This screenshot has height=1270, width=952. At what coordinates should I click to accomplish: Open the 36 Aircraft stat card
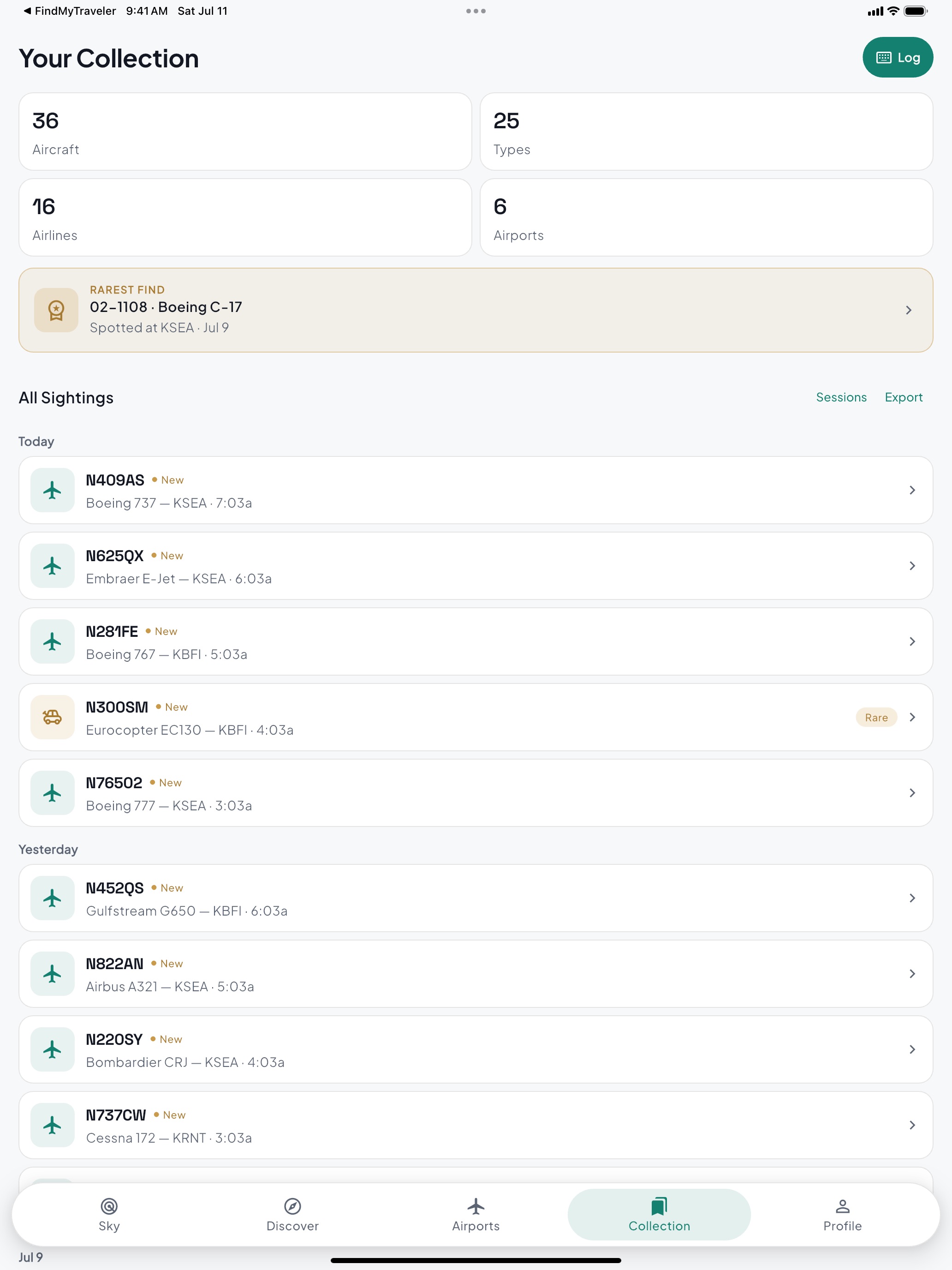tap(245, 132)
